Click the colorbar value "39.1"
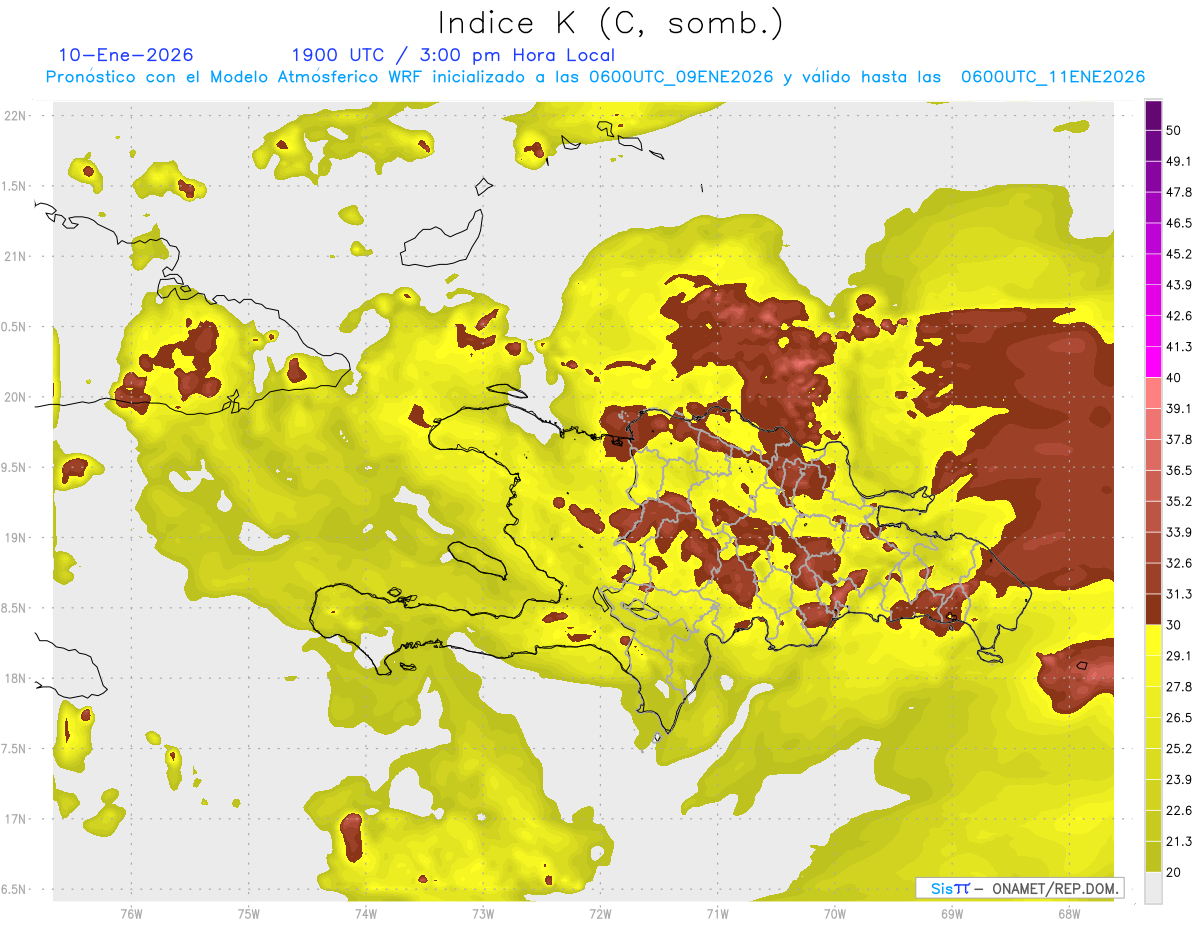The width and height of the screenshot is (1200, 927). tap(1179, 409)
